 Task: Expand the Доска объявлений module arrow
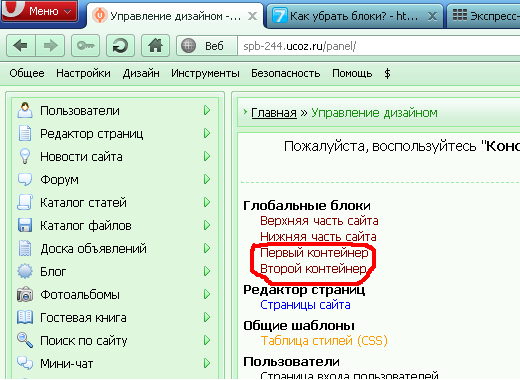(207, 248)
